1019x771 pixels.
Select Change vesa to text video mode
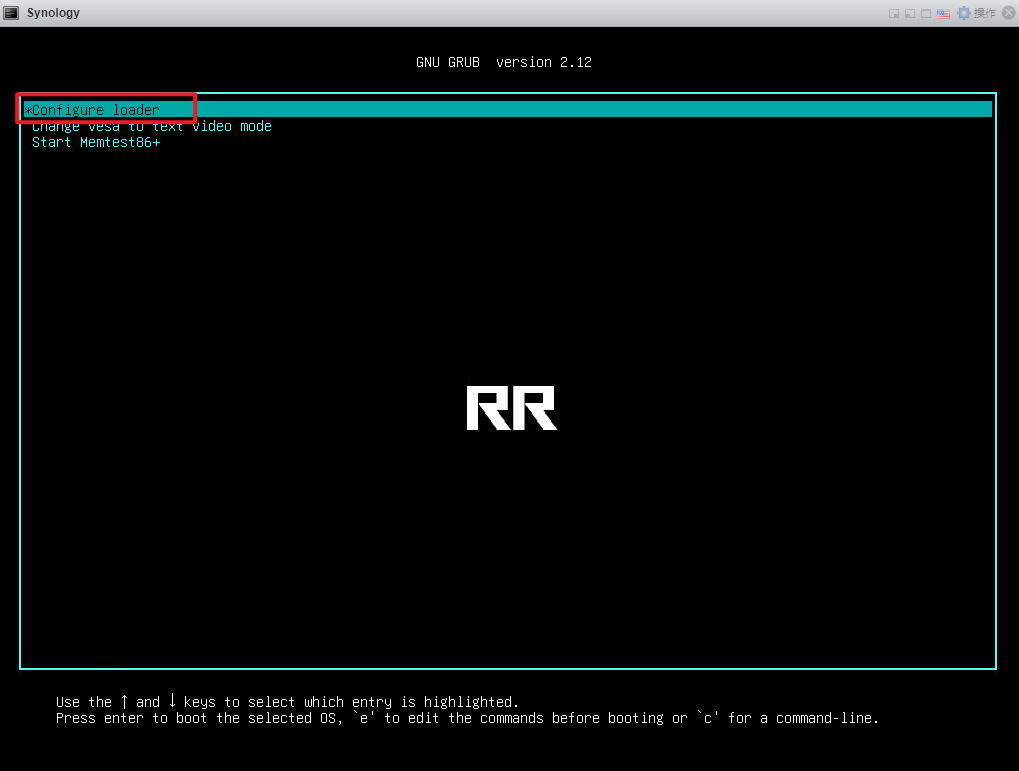click(x=151, y=126)
